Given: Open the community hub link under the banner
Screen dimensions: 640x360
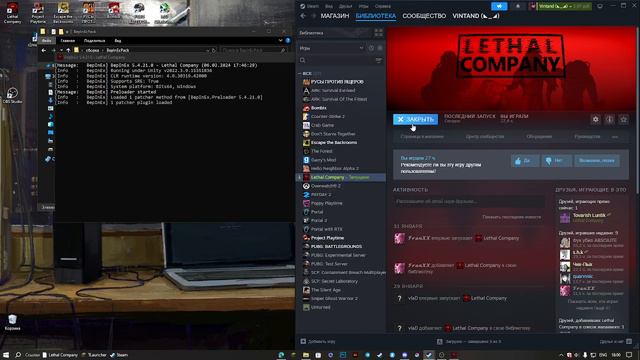Looking at the screenshot, I should click(484, 137).
